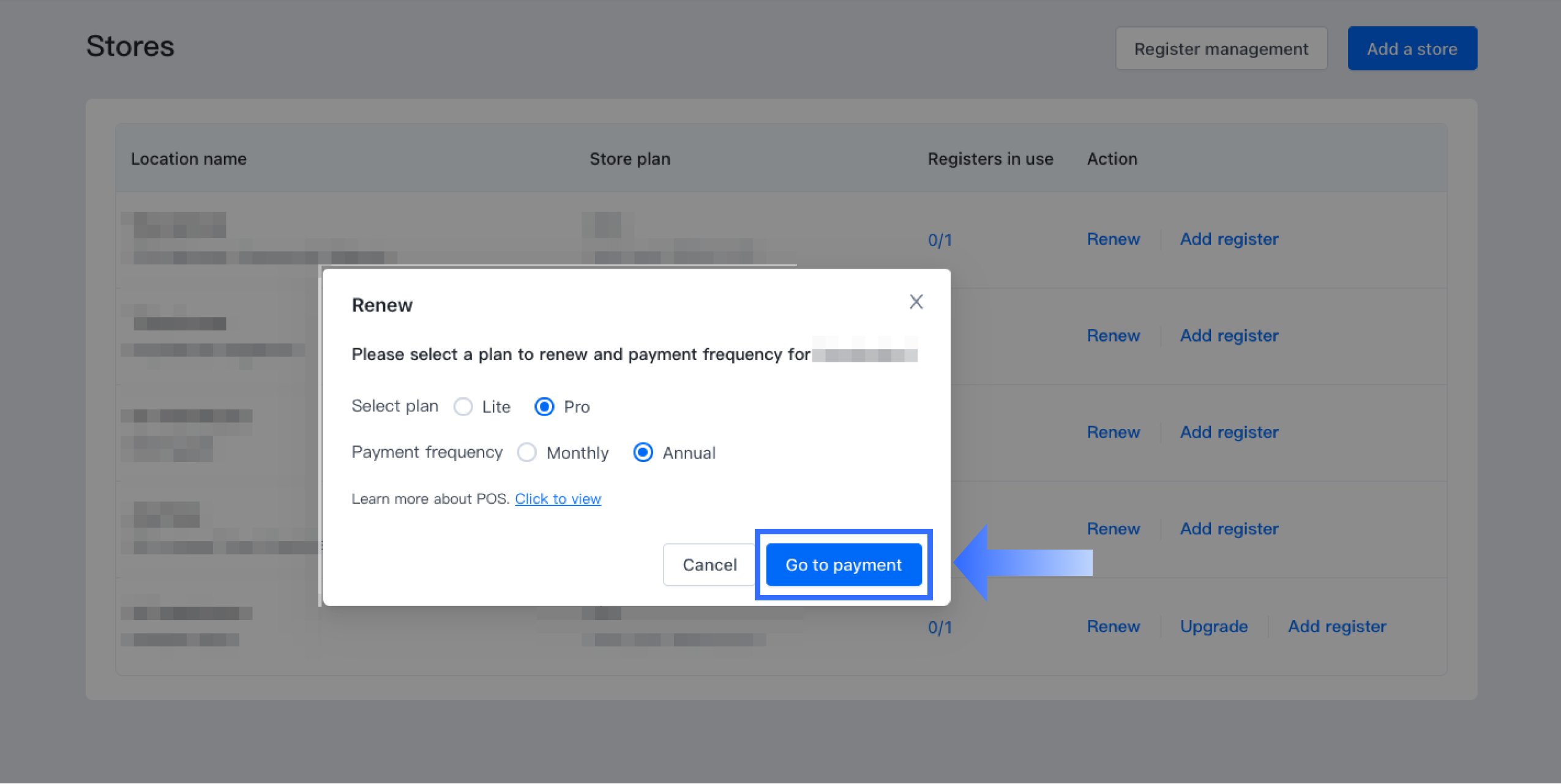
Task: Open the Click to view link
Action: pyautogui.click(x=558, y=499)
